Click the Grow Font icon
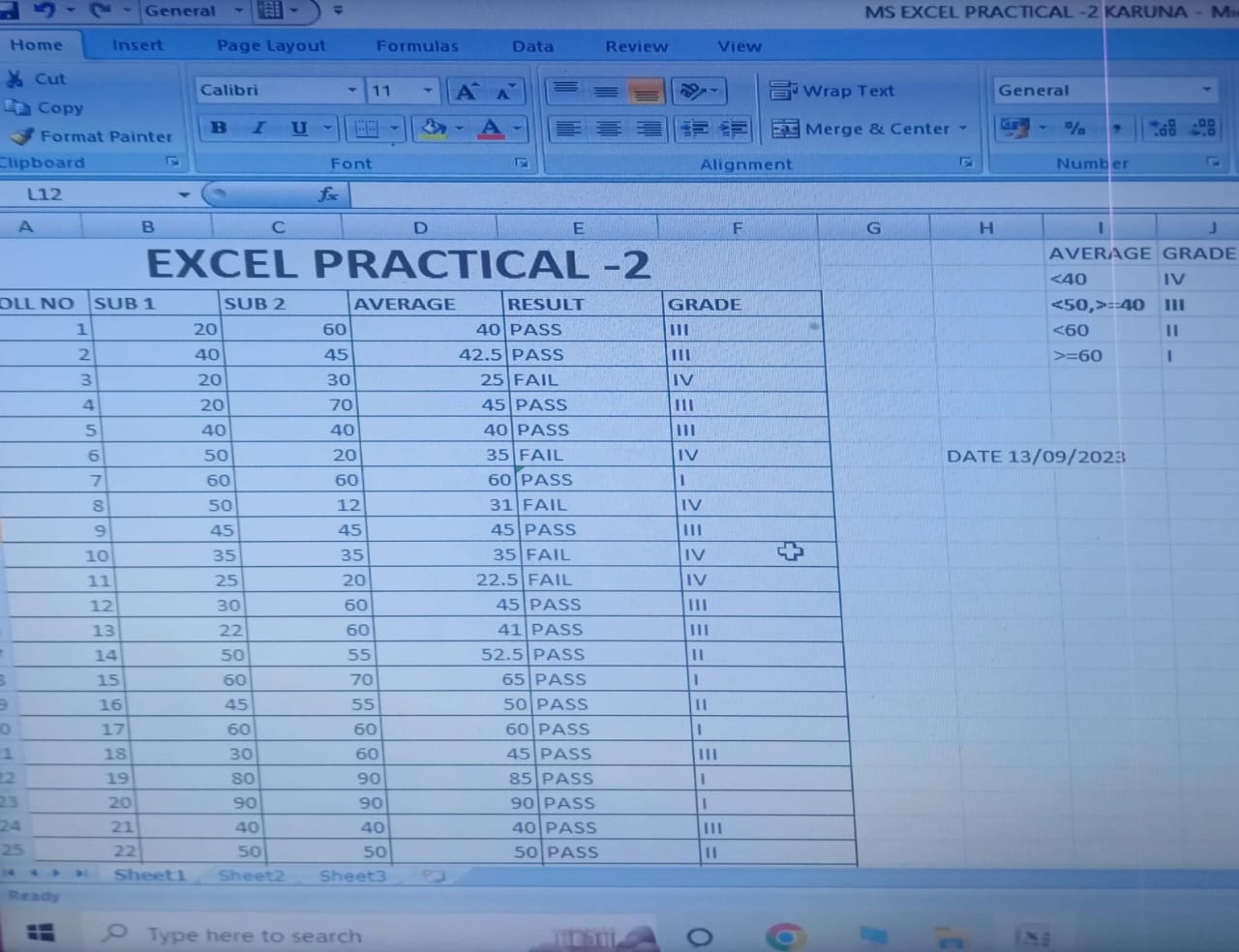Viewport: 1239px width, 952px height. 467,91
